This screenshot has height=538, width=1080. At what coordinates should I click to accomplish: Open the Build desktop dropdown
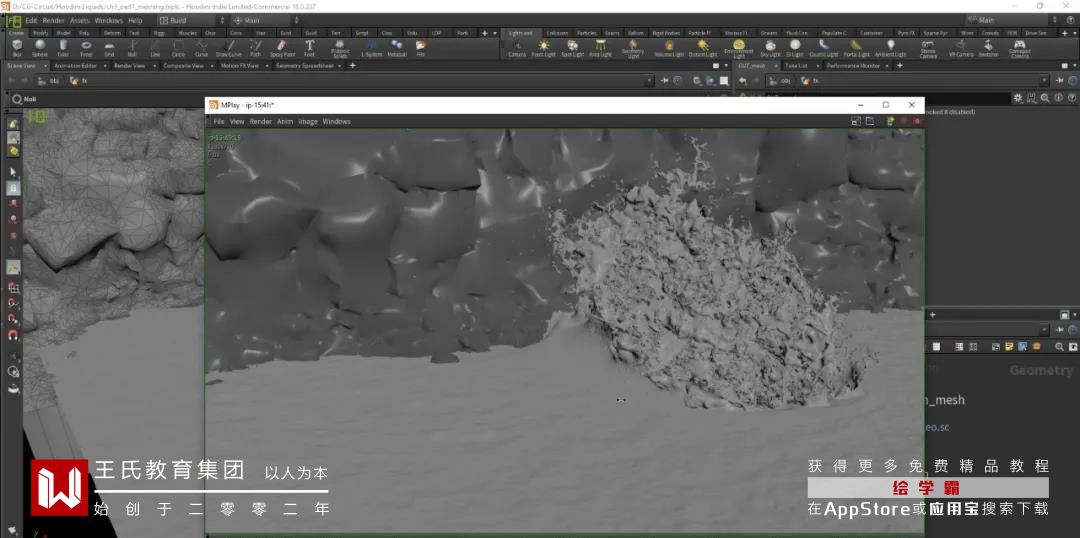[x=194, y=21]
